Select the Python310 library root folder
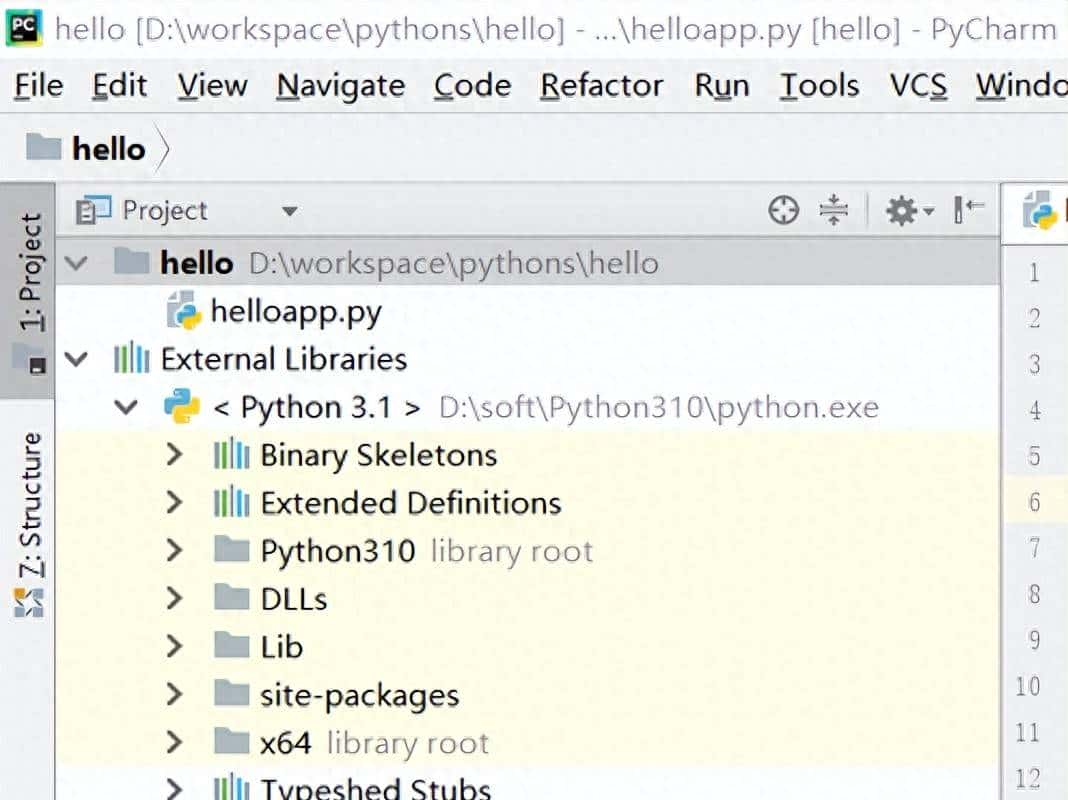The image size is (1068, 800). click(x=337, y=551)
